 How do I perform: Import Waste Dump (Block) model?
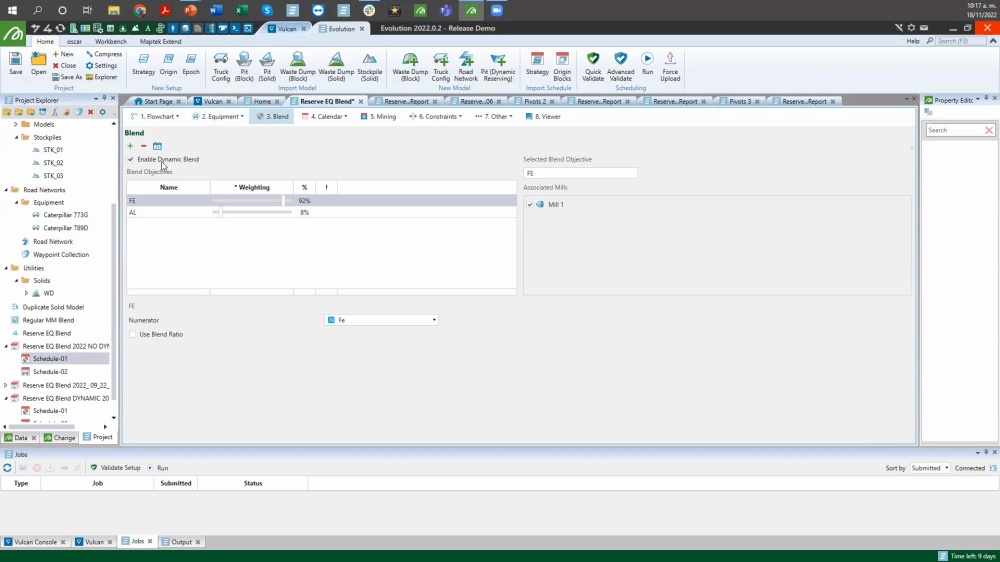(298, 67)
